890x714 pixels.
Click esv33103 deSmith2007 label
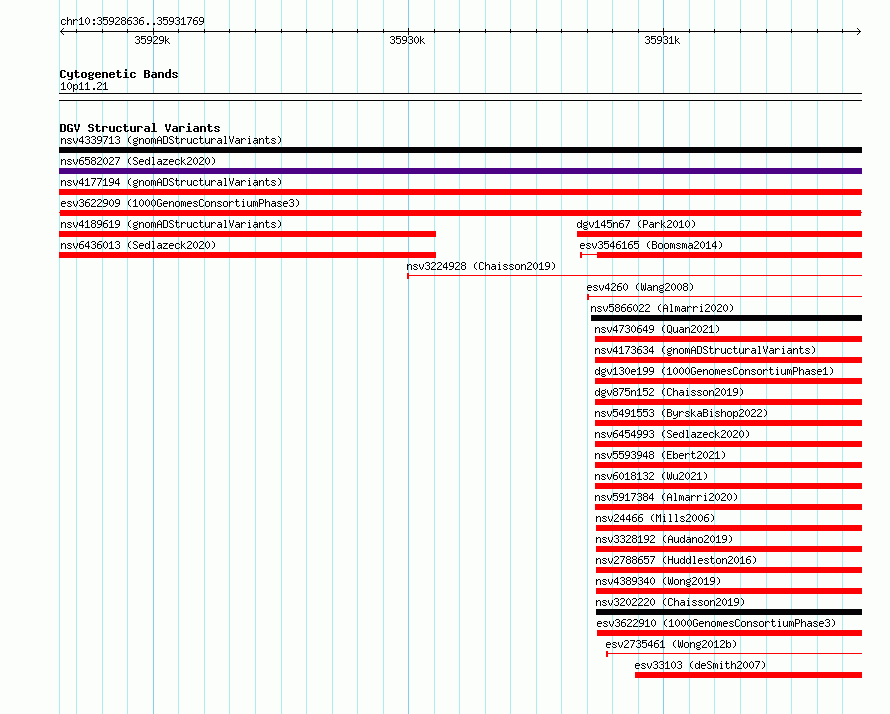(x=700, y=665)
